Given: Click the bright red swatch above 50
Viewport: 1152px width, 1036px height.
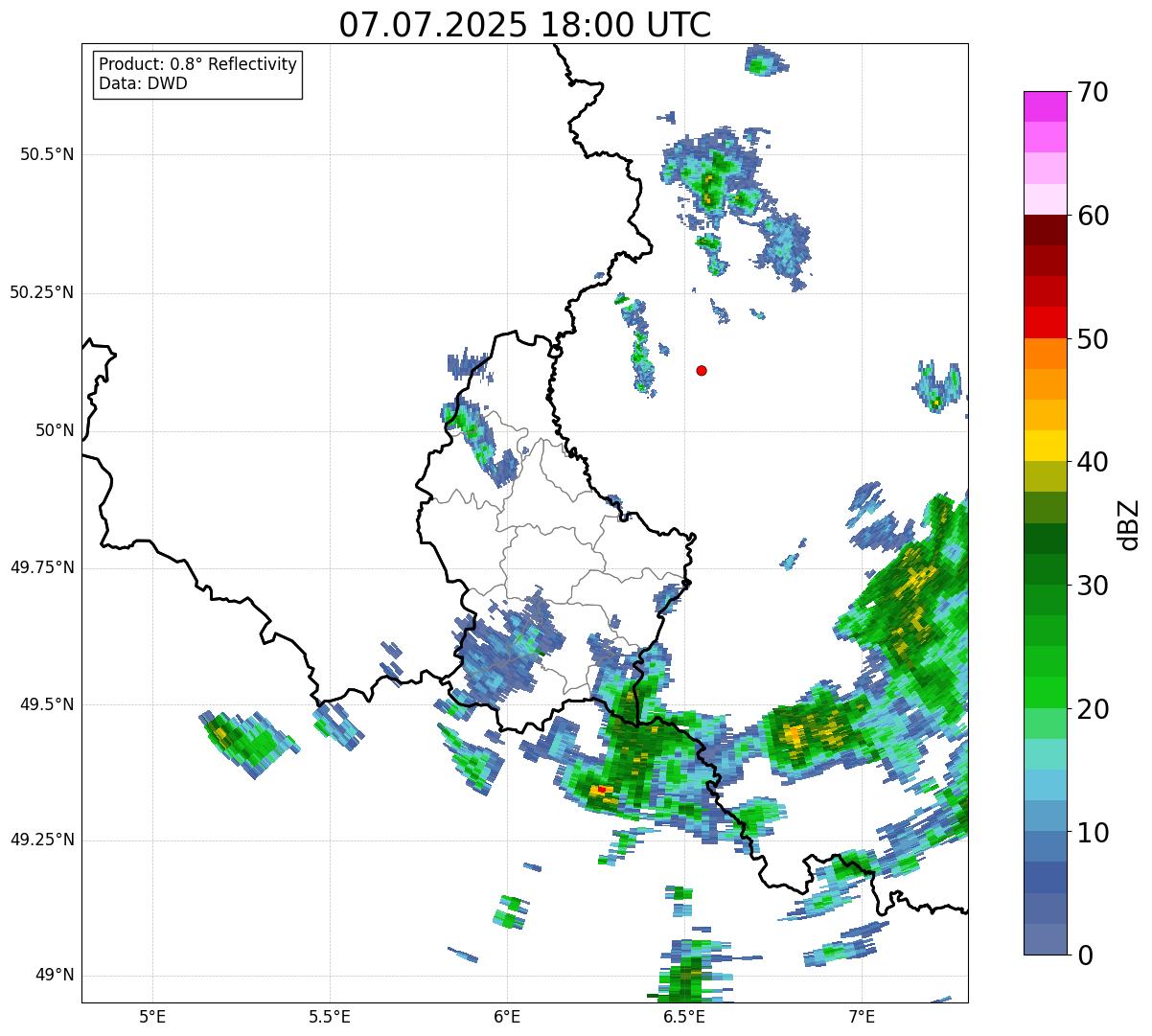Looking at the screenshot, I should coord(1045,323).
